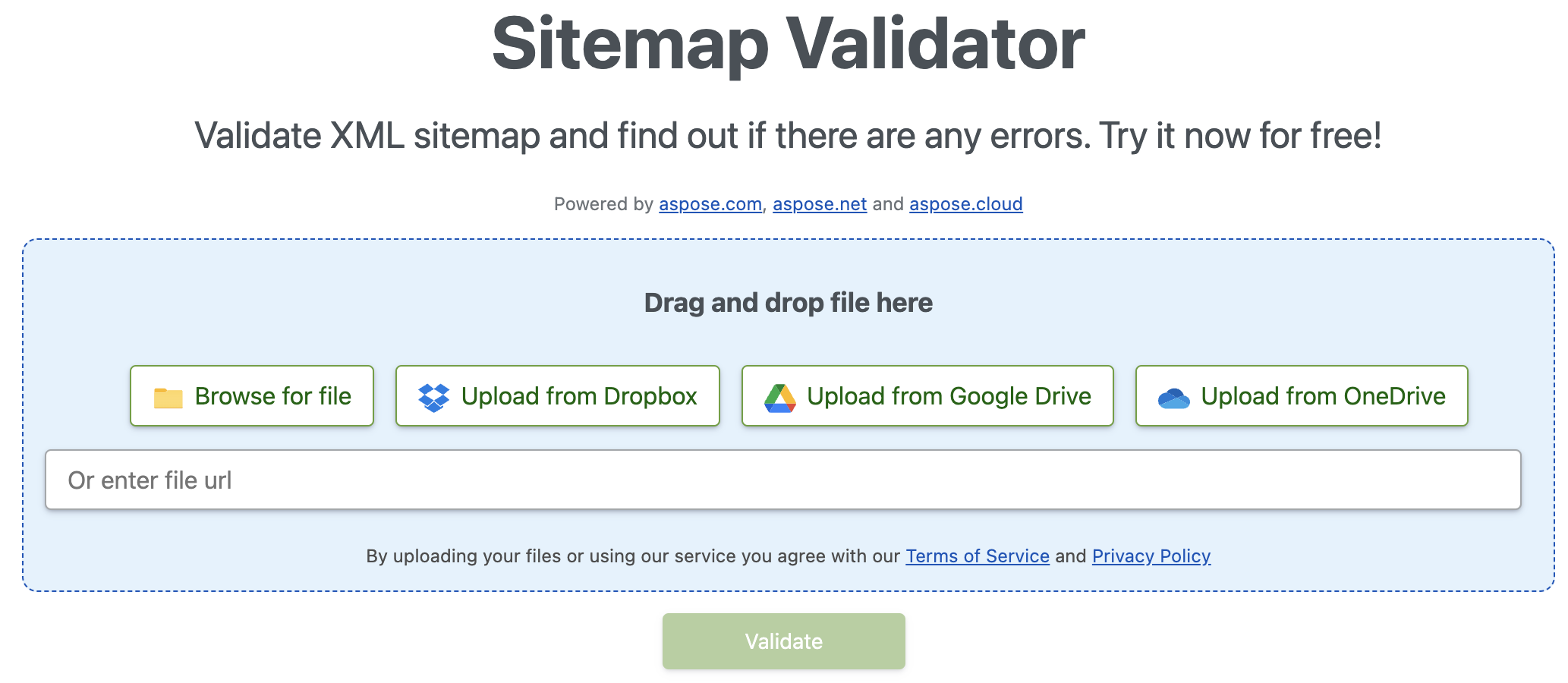Image resolution: width=1568 pixels, height=683 pixels.
Task: Visit the aspose.net link
Action: pos(820,204)
